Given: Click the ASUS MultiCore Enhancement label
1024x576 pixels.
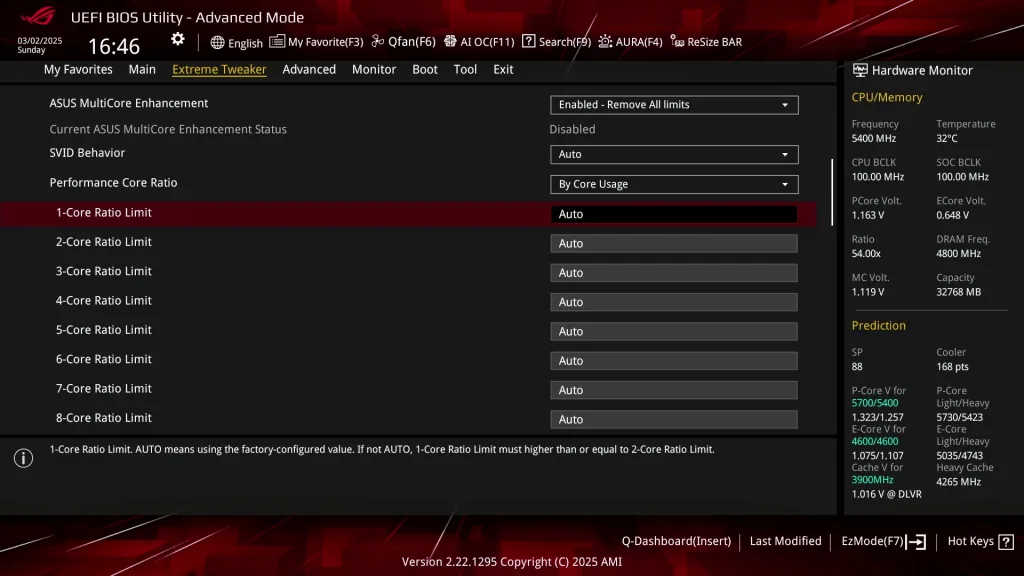Looking at the screenshot, I should (x=129, y=103).
